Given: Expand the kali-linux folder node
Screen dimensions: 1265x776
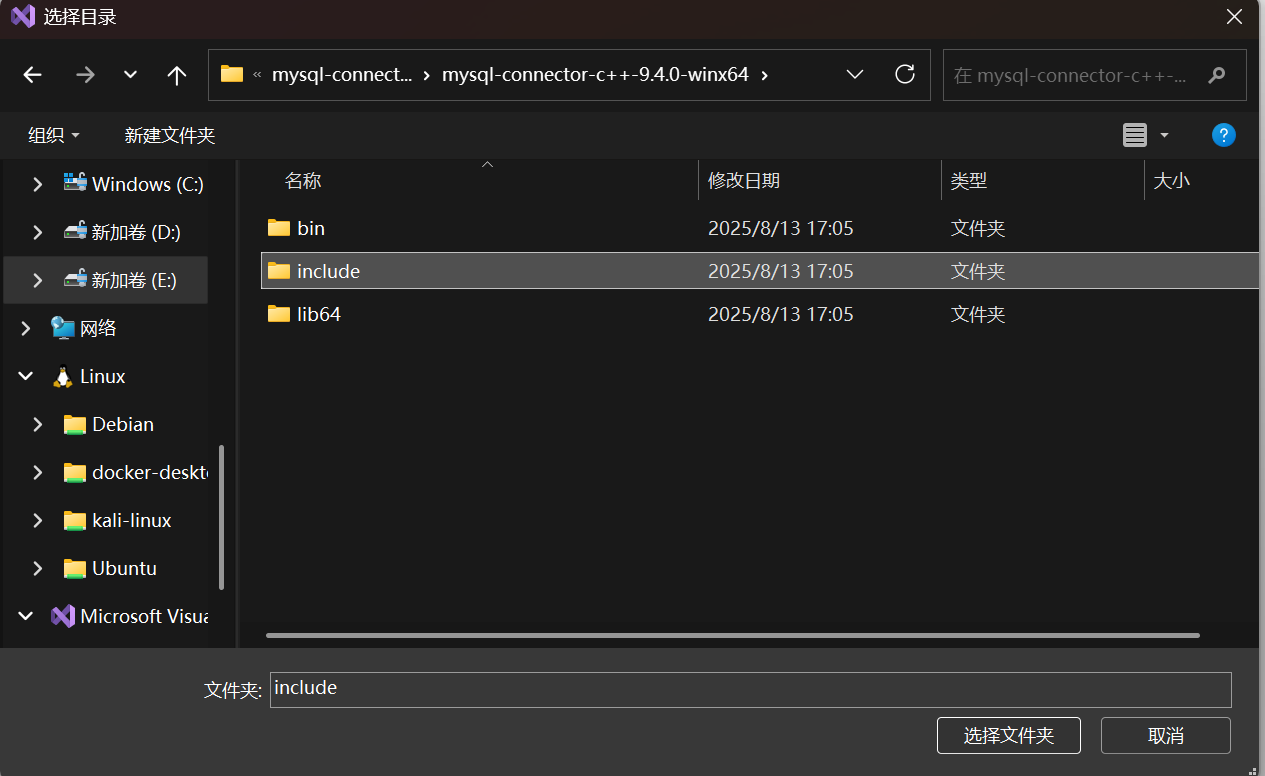Looking at the screenshot, I should click(38, 520).
